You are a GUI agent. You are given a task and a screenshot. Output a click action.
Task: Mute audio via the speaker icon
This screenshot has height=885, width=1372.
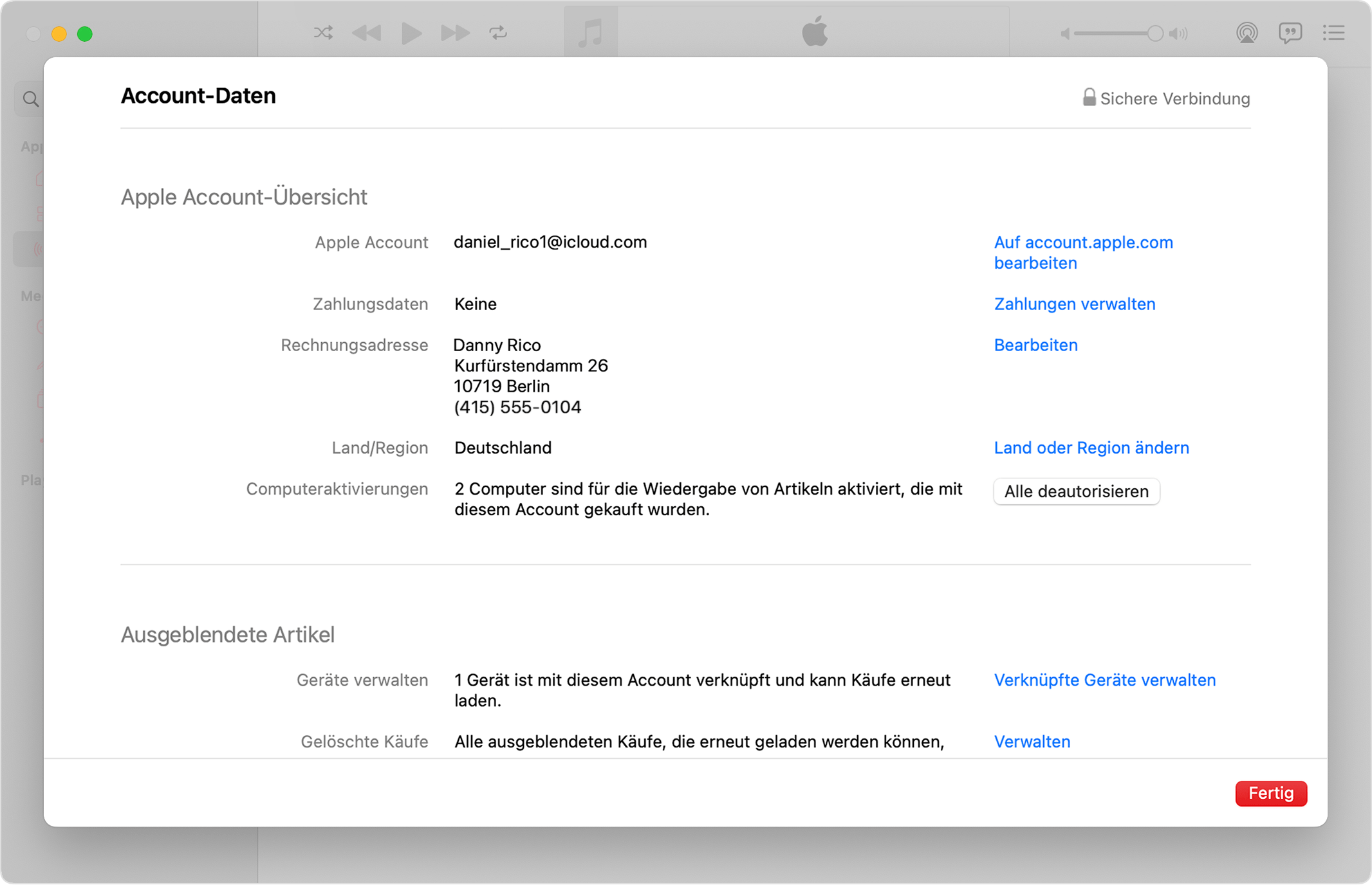tap(1064, 33)
